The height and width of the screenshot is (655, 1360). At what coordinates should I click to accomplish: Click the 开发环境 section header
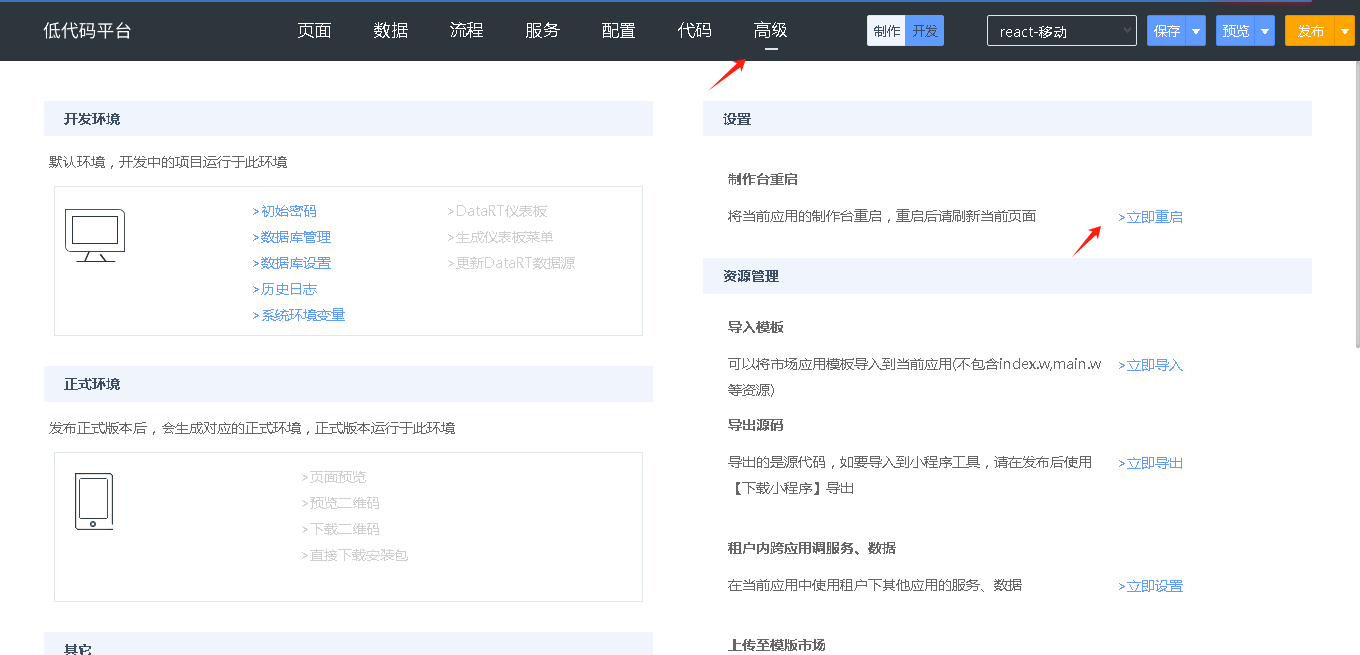pyautogui.click(x=348, y=119)
